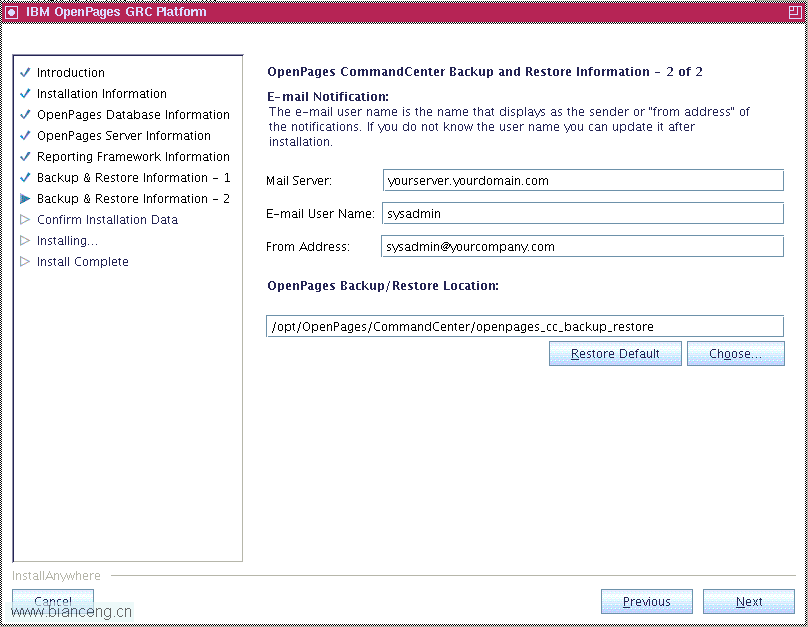Click the pending arrow beside Installing...

point(25,241)
